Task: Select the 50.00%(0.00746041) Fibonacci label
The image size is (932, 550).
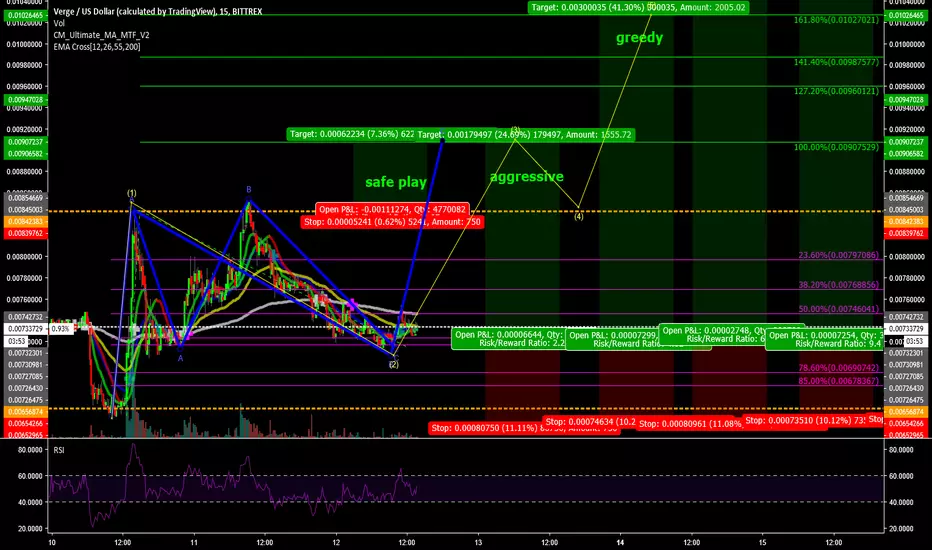Action: point(839,309)
